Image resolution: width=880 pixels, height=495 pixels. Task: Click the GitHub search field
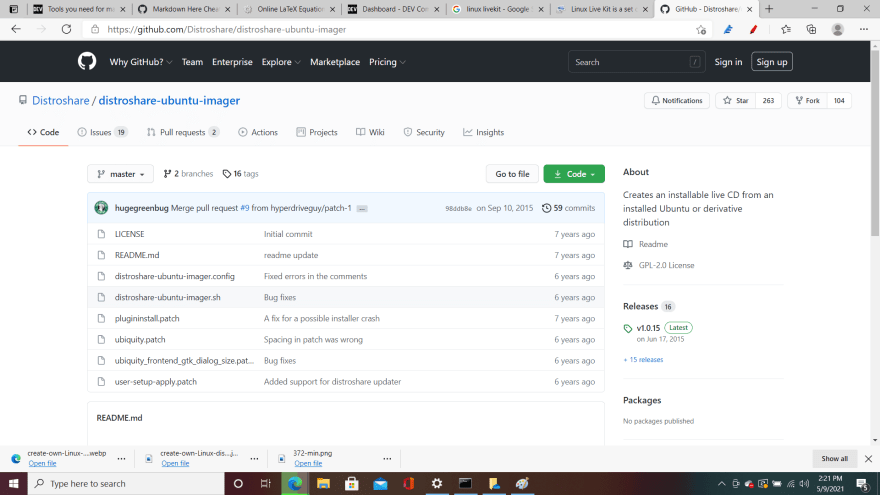(636, 62)
